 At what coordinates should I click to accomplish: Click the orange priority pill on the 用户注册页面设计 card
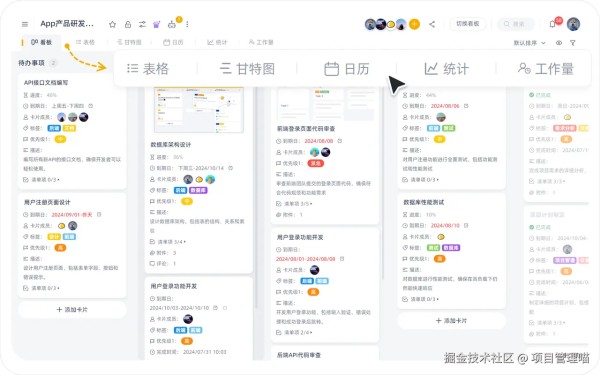pos(60,248)
